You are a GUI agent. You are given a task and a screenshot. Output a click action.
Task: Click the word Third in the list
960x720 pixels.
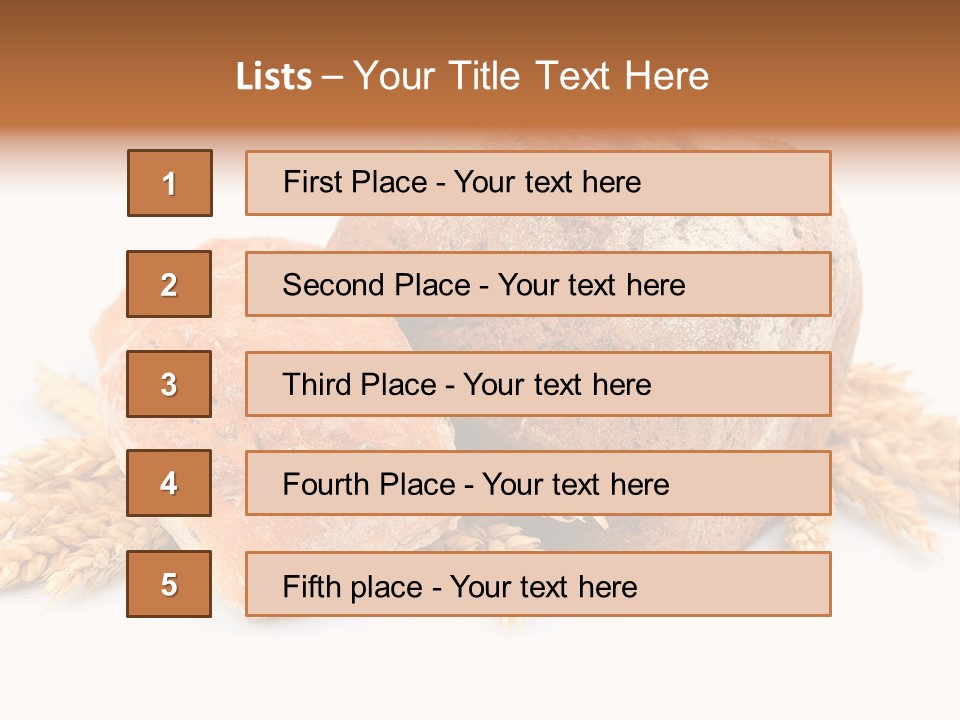pos(318,385)
